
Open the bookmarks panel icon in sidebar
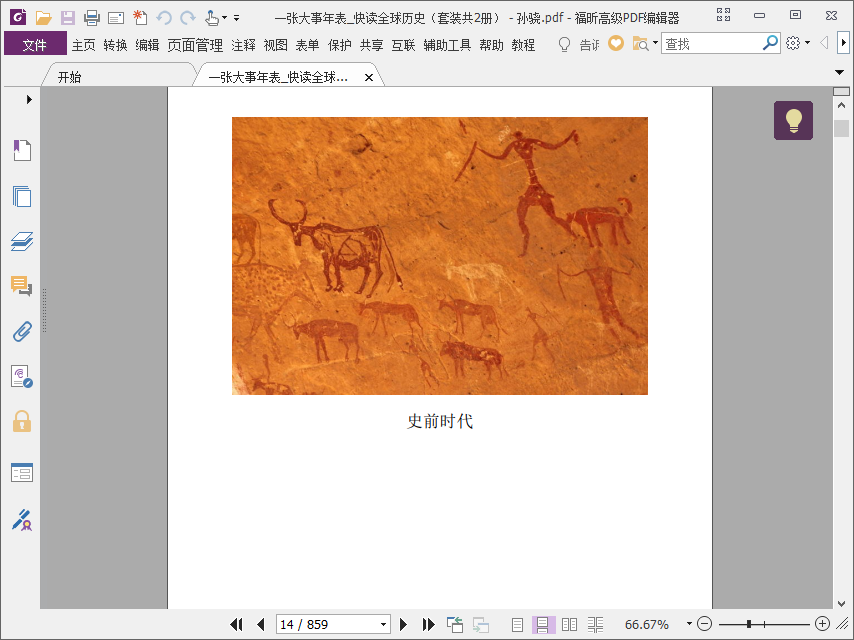point(22,150)
